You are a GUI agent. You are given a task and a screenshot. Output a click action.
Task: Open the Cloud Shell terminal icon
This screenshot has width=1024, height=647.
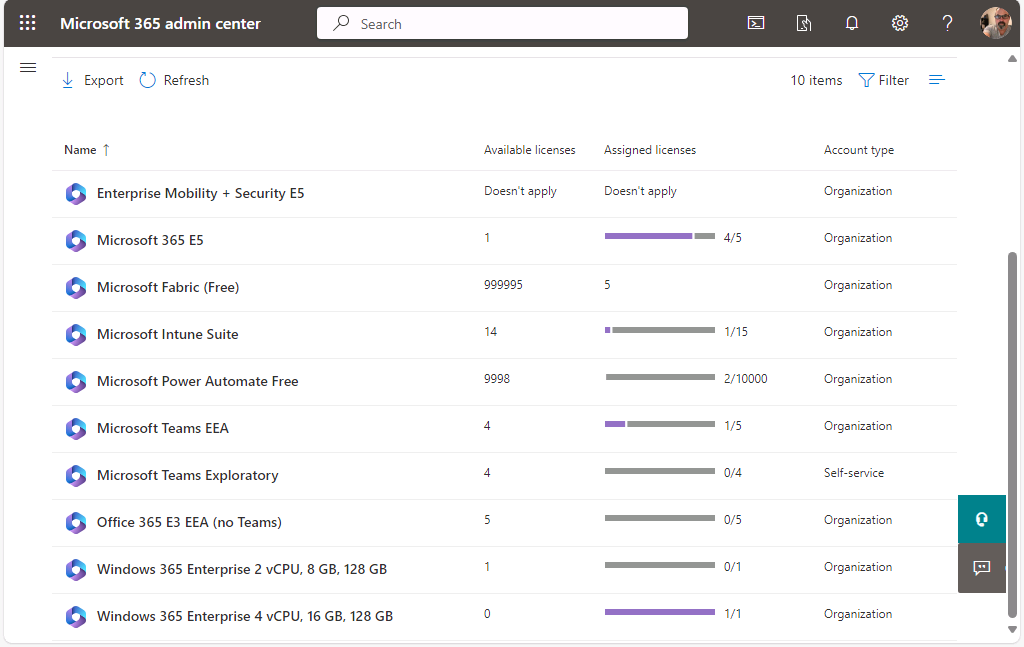click(x=756, y=24)
